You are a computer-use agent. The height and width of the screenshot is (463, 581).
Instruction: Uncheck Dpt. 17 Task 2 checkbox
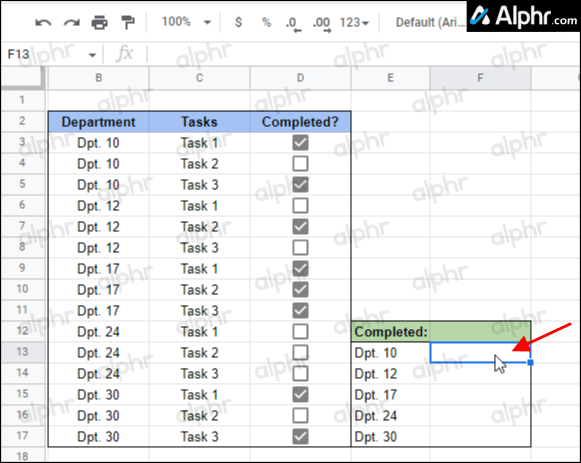300,289
